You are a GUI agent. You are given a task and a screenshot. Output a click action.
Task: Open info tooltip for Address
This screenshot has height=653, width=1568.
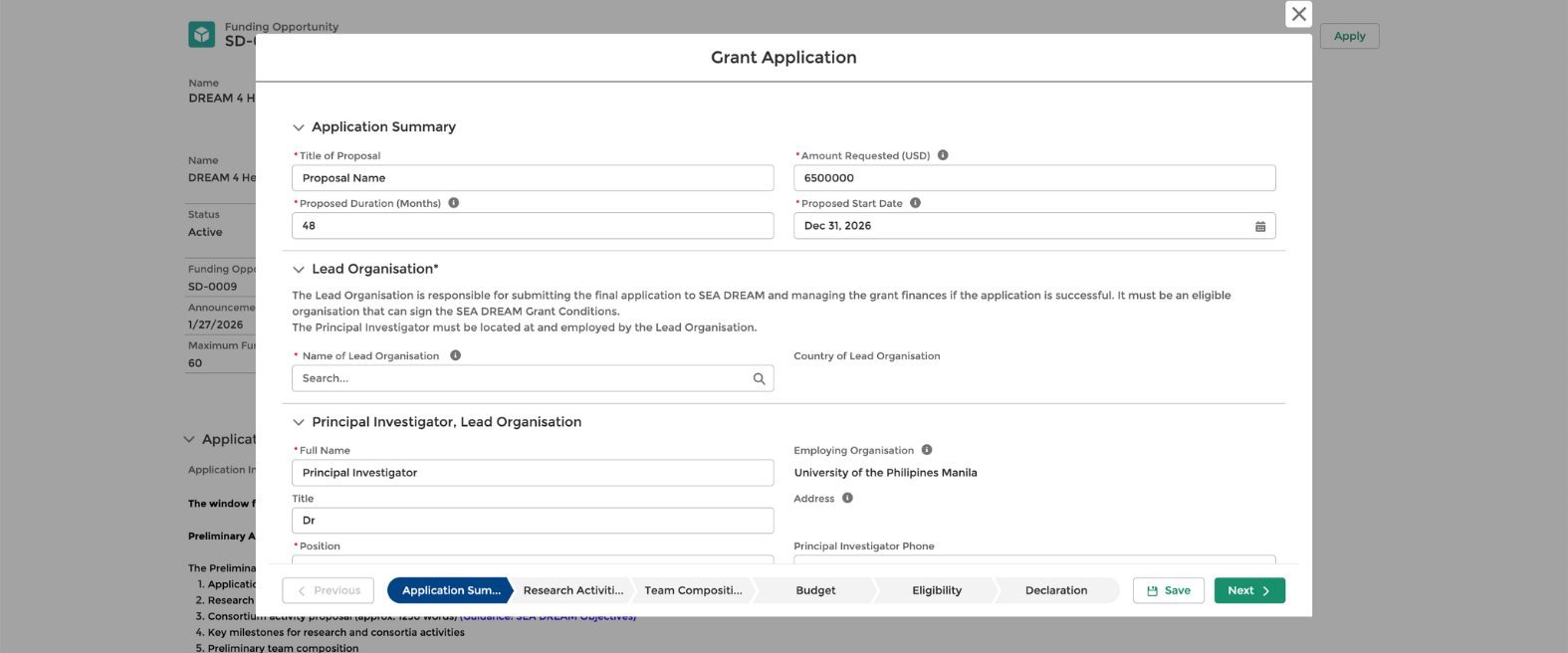click(x=847, y=498)
